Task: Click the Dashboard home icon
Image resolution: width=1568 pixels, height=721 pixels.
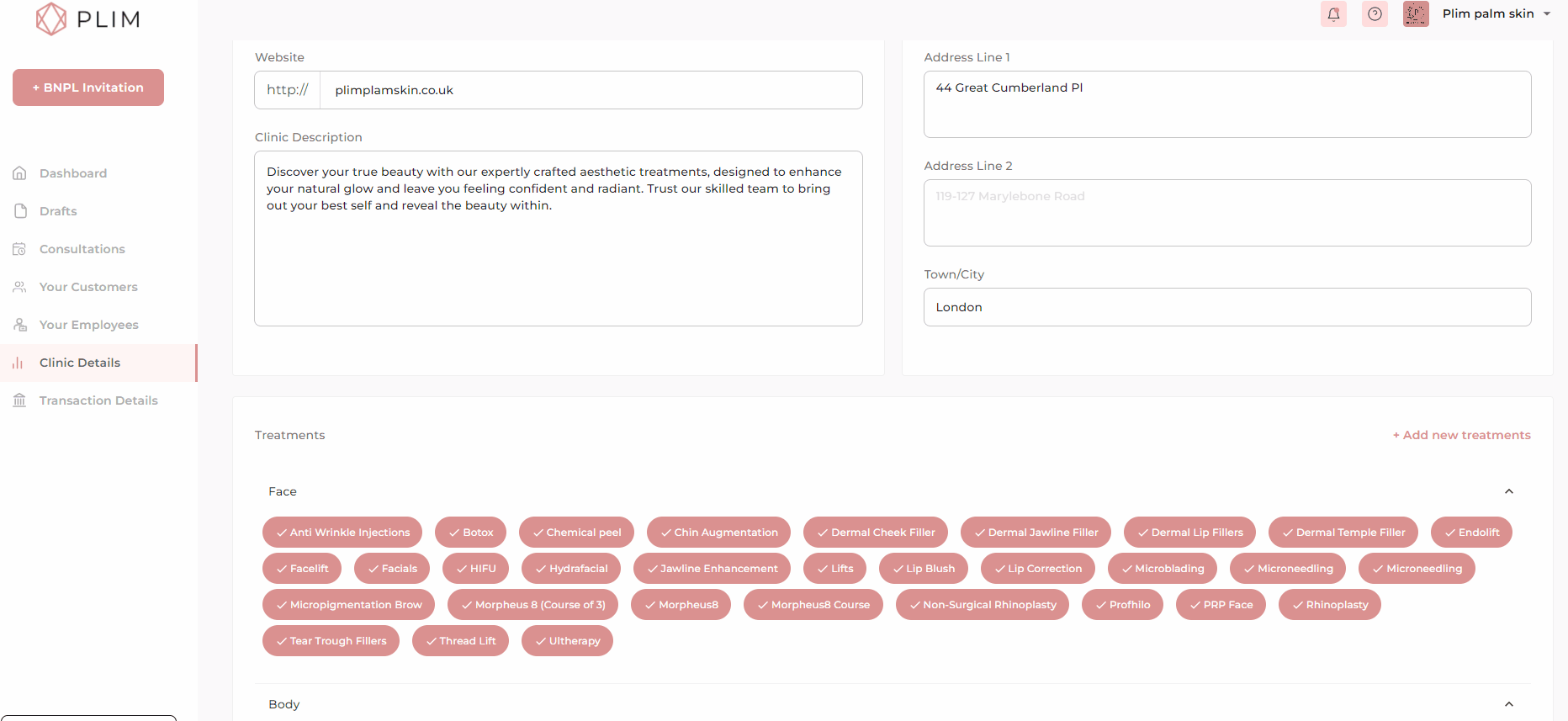Action: coord(20,173)
